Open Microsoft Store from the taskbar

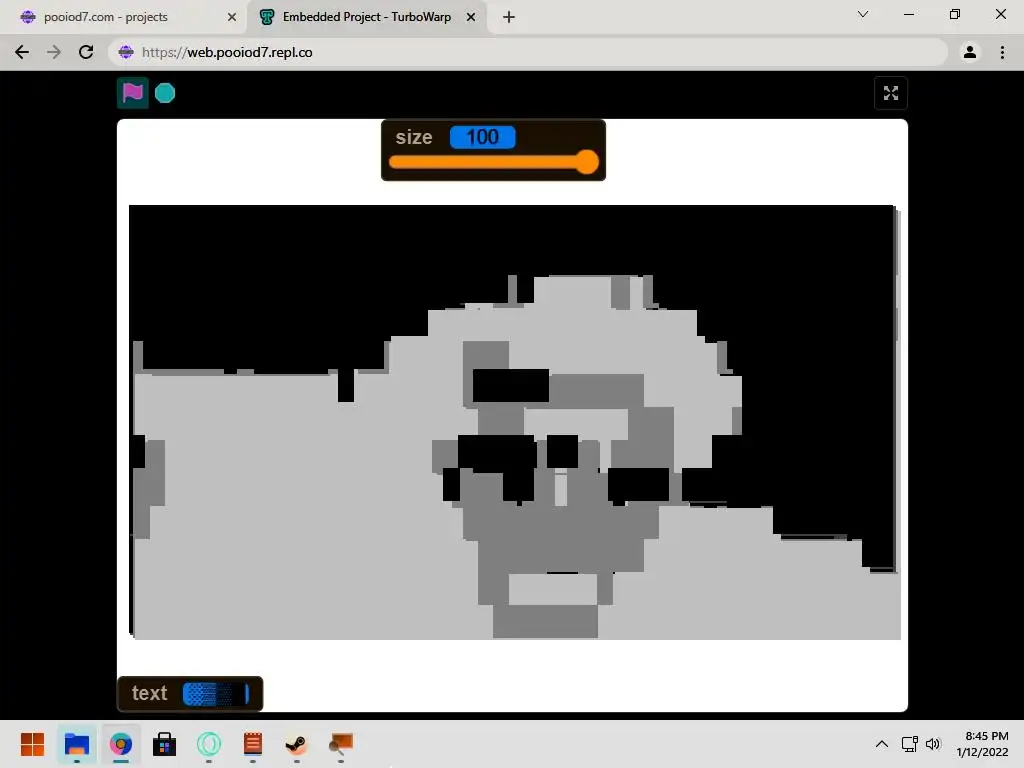pos(165,744)
